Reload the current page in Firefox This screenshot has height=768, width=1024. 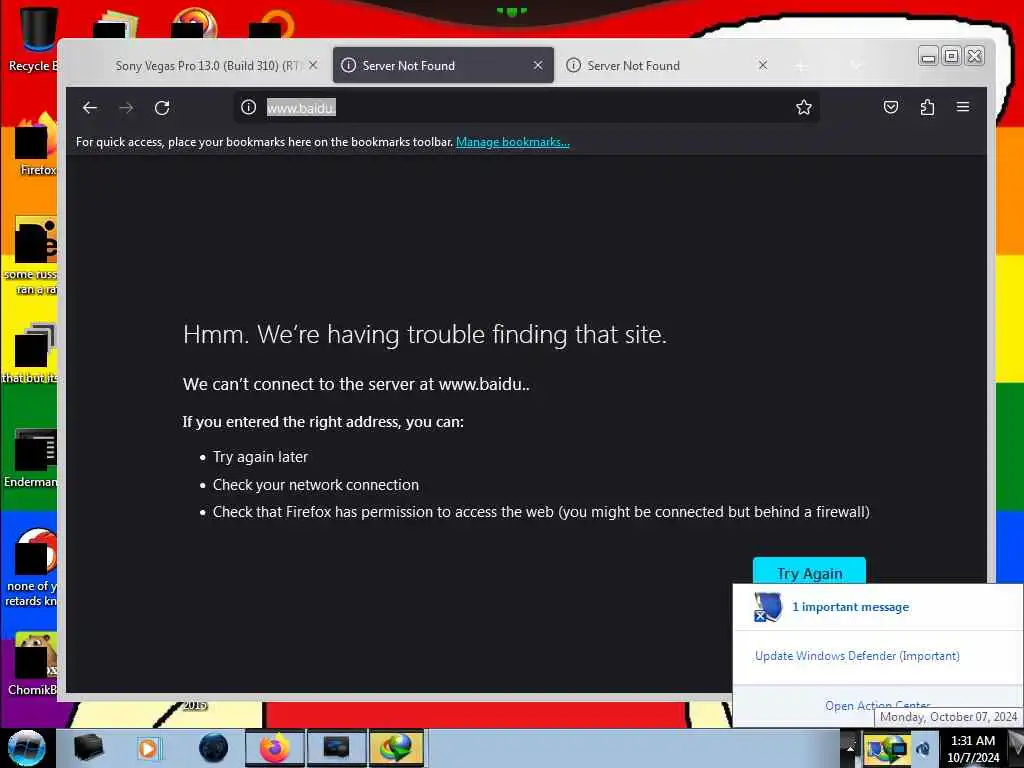click(x=162, y=108)
